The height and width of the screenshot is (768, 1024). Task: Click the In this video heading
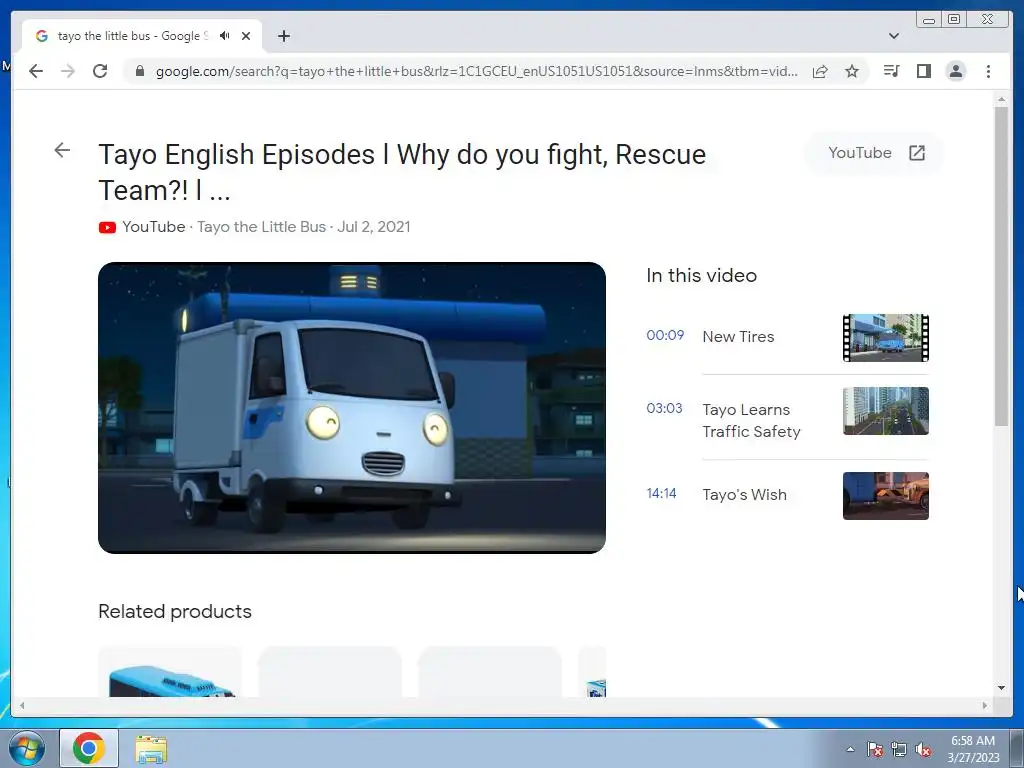701,275
